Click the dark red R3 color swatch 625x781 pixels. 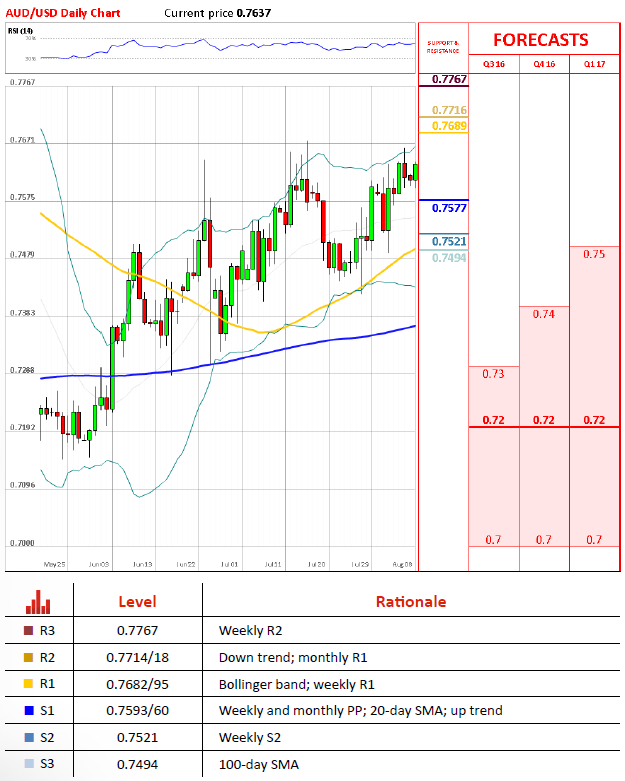[28, 631]
